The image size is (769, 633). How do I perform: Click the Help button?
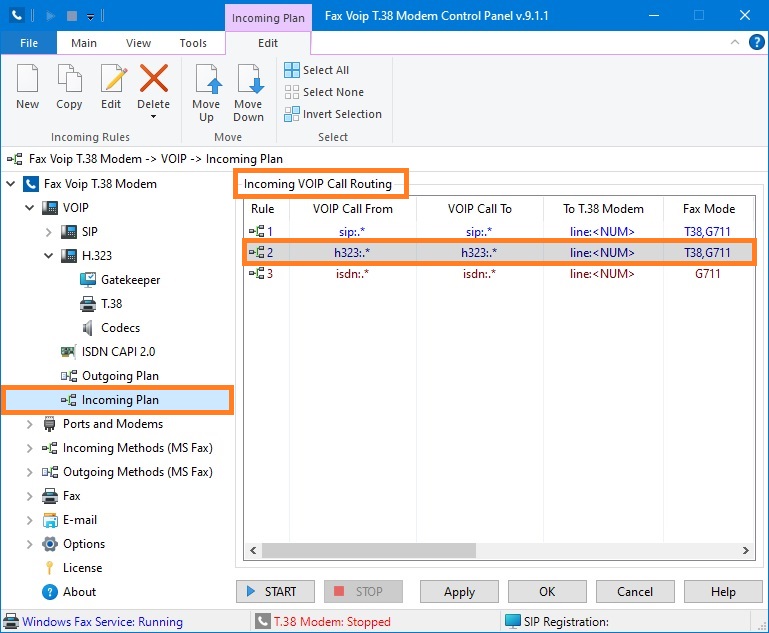[723, 592]
